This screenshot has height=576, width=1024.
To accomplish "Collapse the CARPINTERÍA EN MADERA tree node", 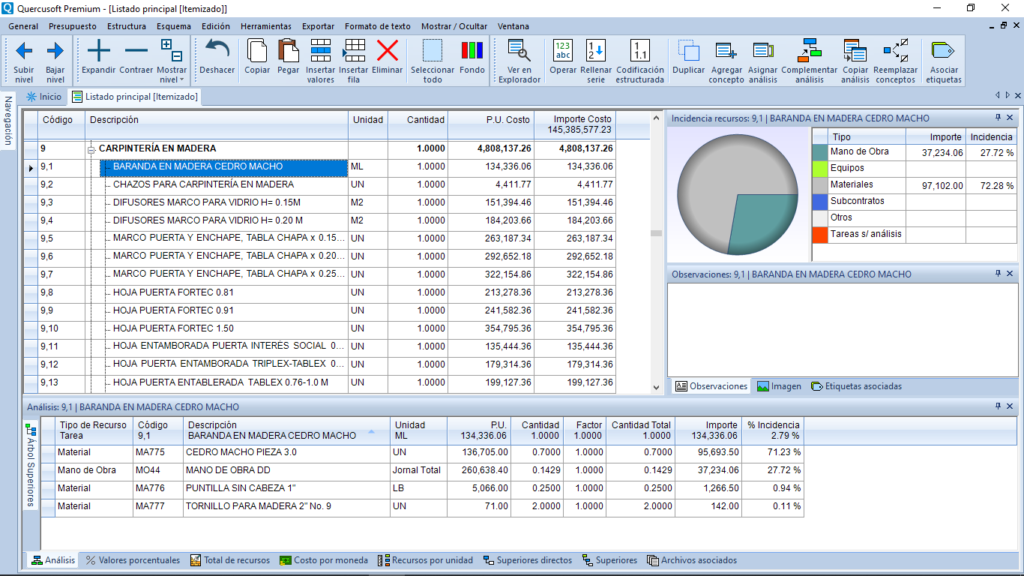I will (x=91, y=150).
